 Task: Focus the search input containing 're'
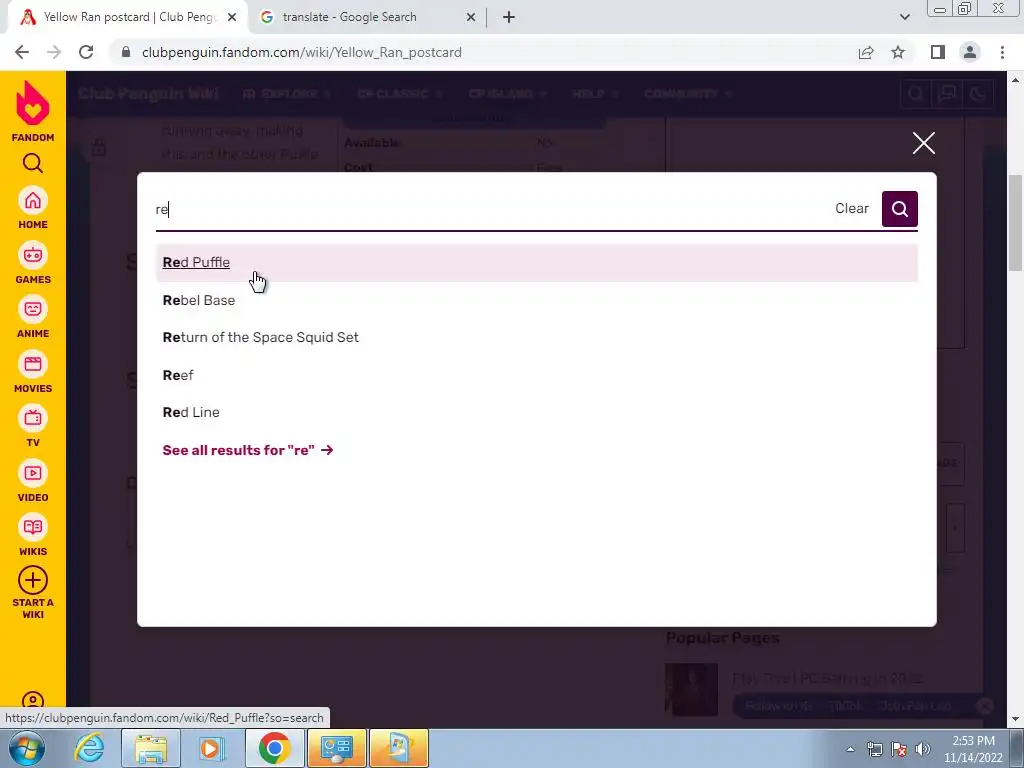490,210
